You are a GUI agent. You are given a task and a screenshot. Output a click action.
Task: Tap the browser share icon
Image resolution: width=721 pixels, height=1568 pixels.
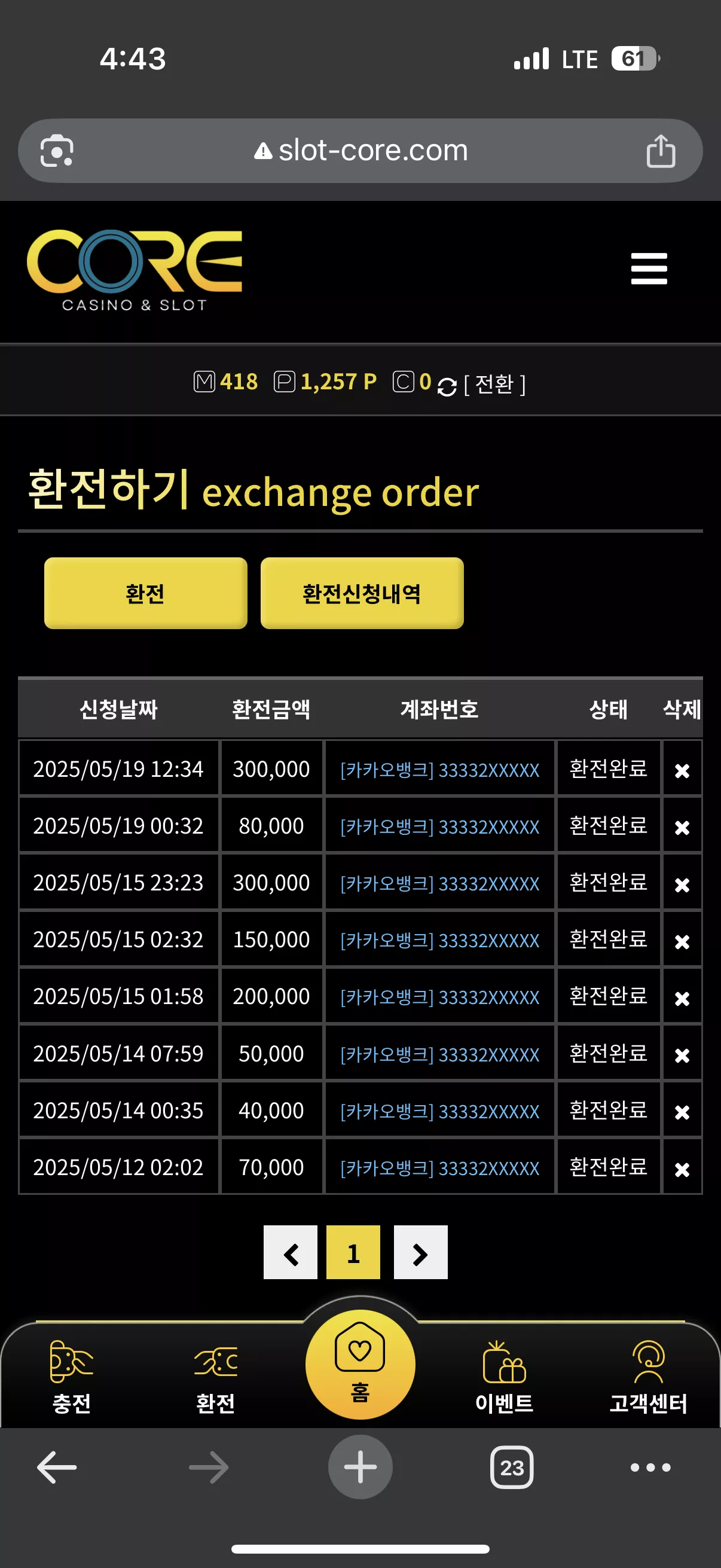661,151
